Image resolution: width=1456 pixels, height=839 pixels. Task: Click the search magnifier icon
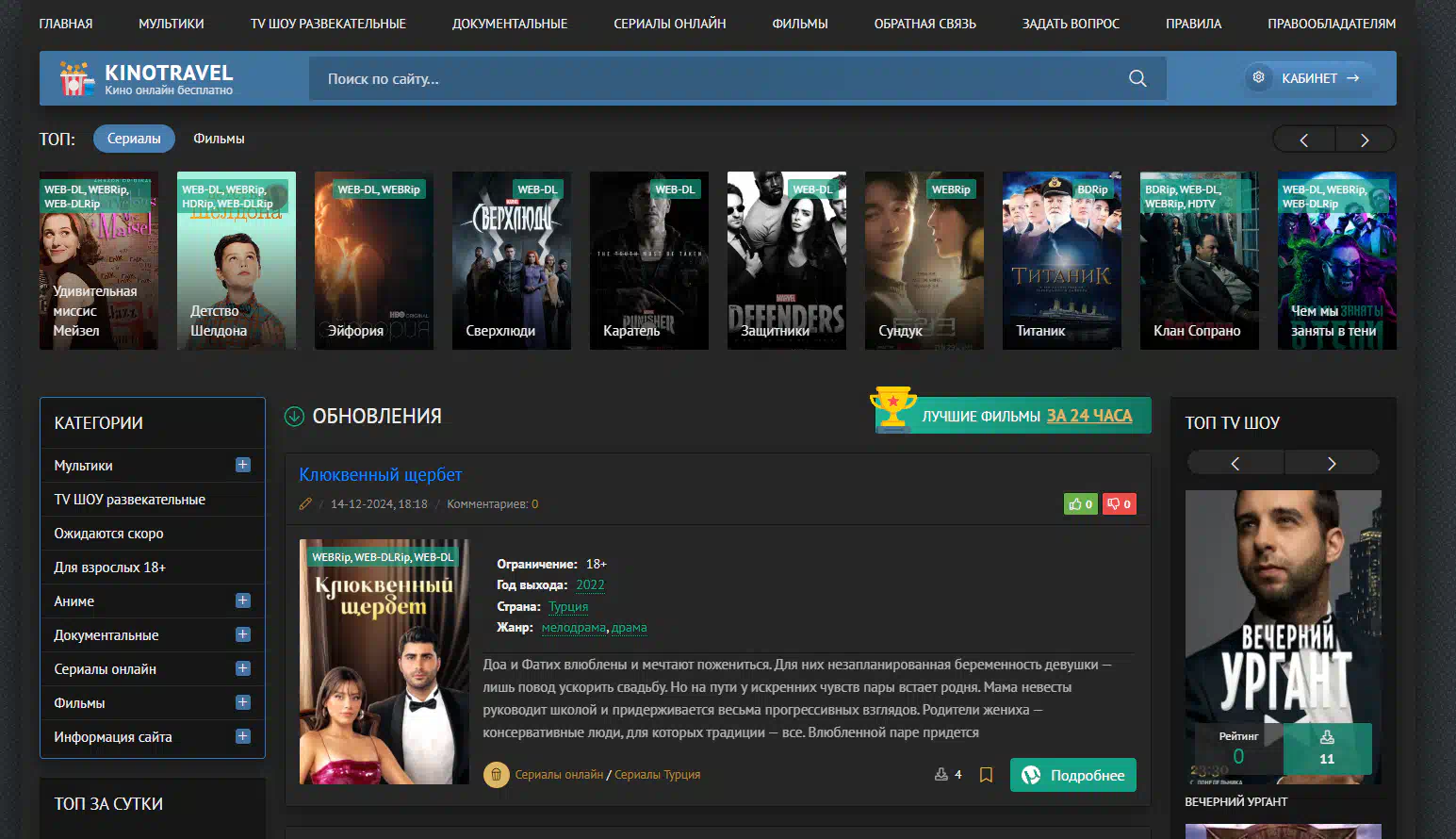(x=1137, y=78)
